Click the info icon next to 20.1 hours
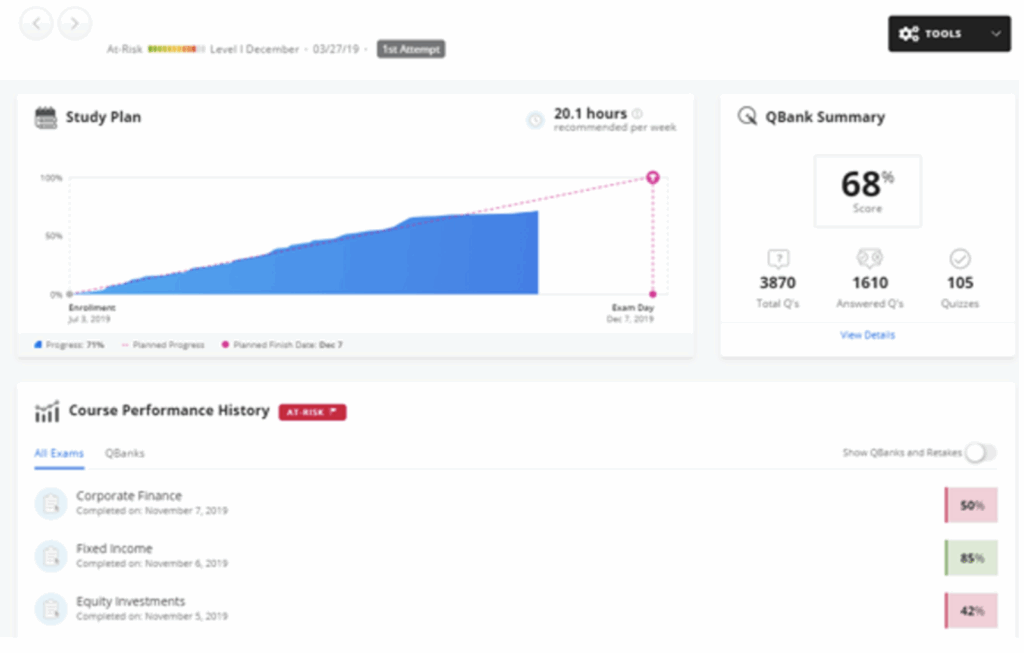 [x=638, y=114]
